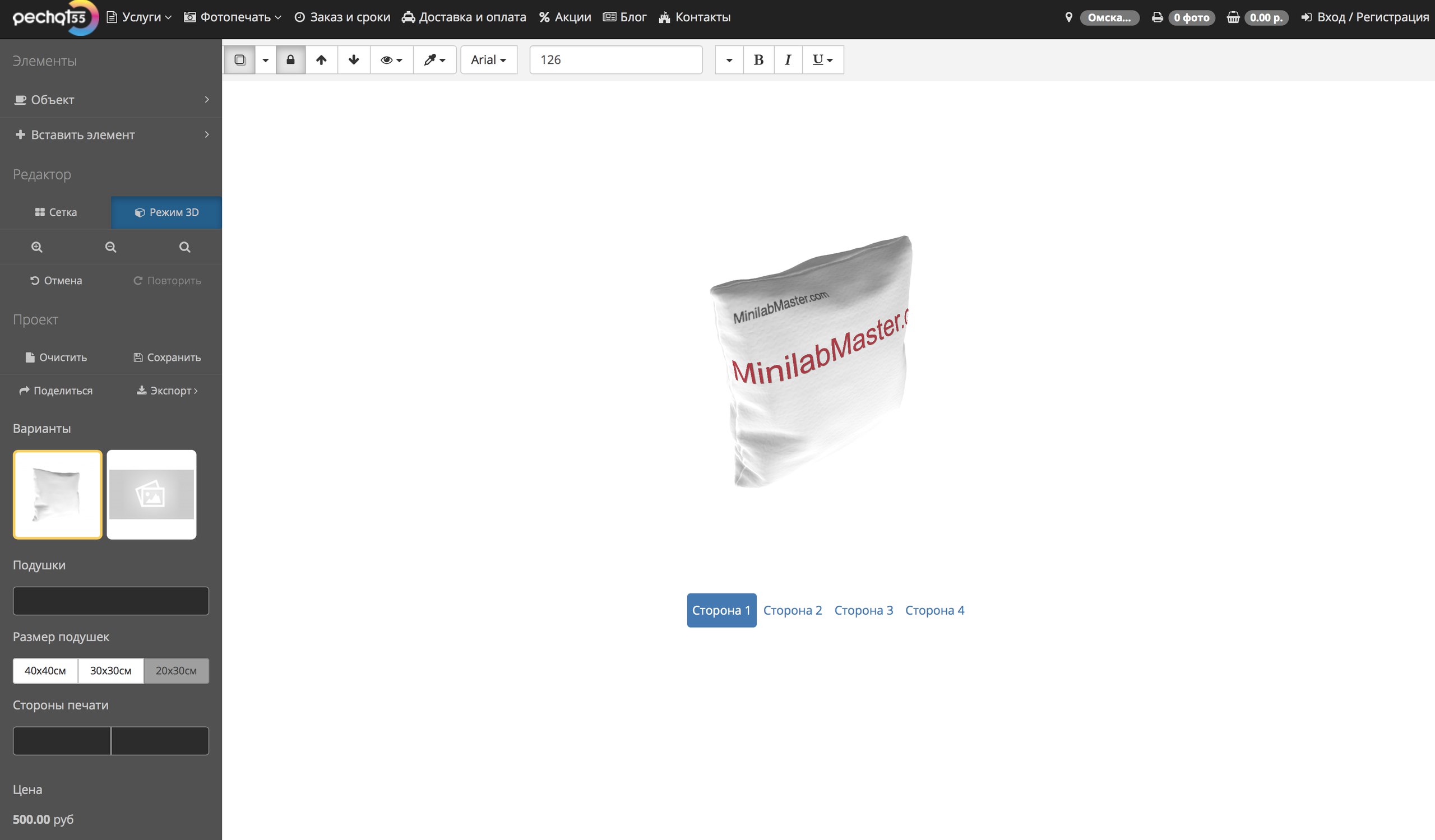Open the border options dropdown arrow
Viewport: 1435px width, 840px height.
pyautogui.click(x=265, y=60)
